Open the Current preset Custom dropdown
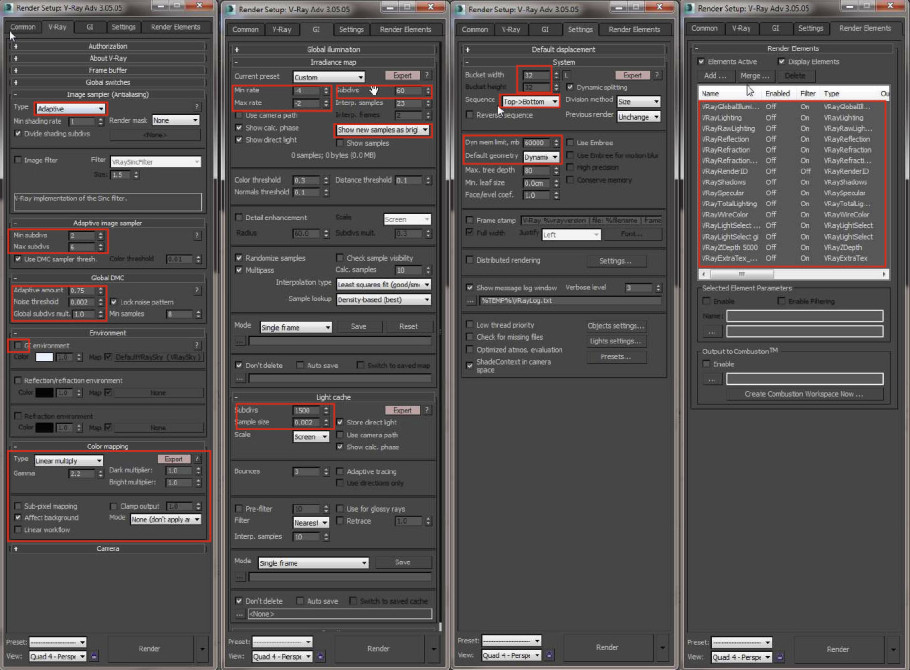Image resolution: width=910 pixels, height=670 pixels. pos(328,77)
